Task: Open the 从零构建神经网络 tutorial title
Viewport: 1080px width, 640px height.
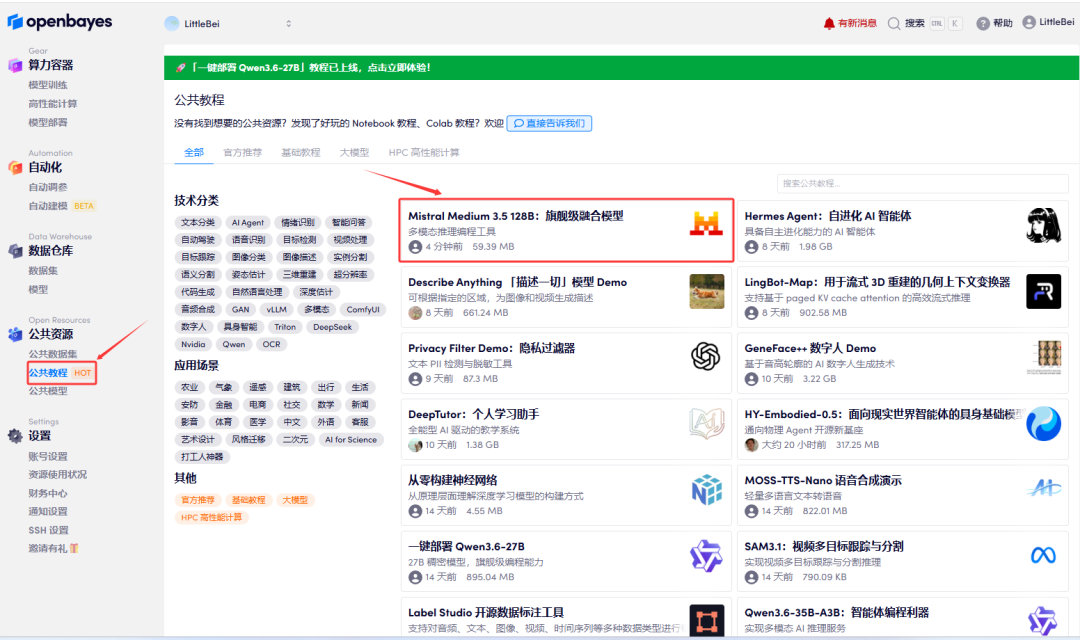Action: pyautogui.click(x=453, y=480)
